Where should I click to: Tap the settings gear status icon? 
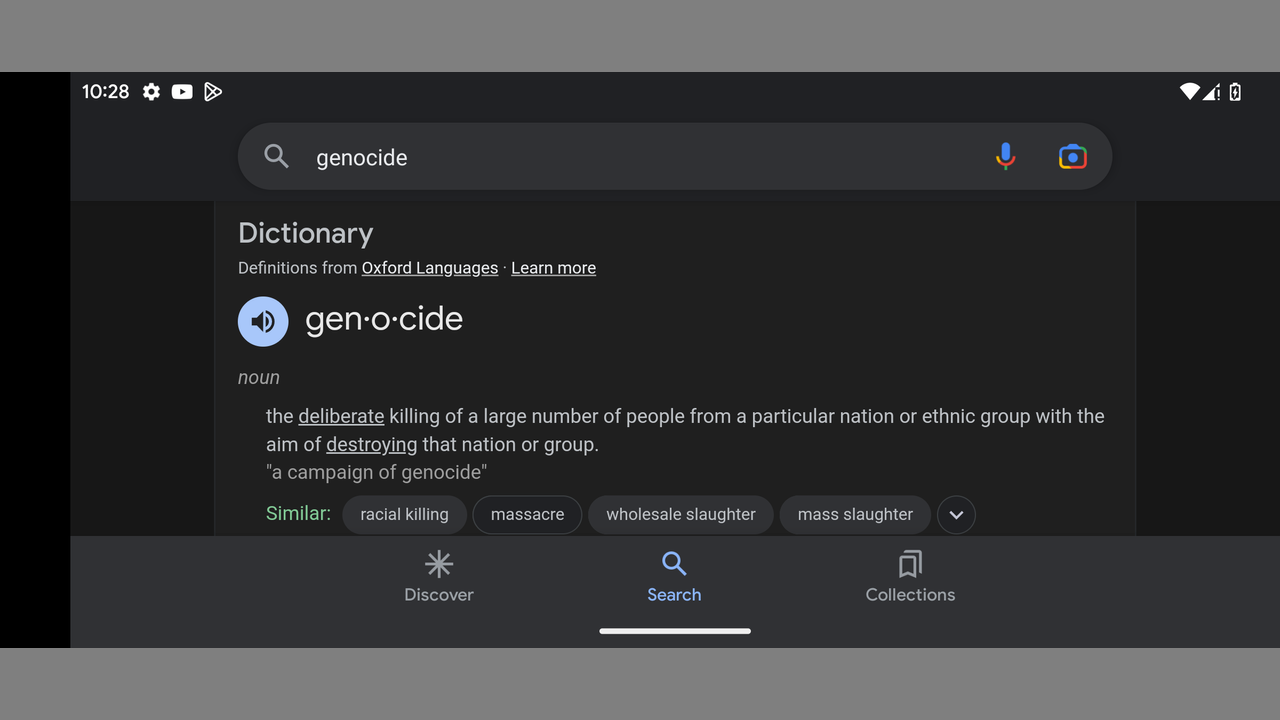tap(151, 92)
